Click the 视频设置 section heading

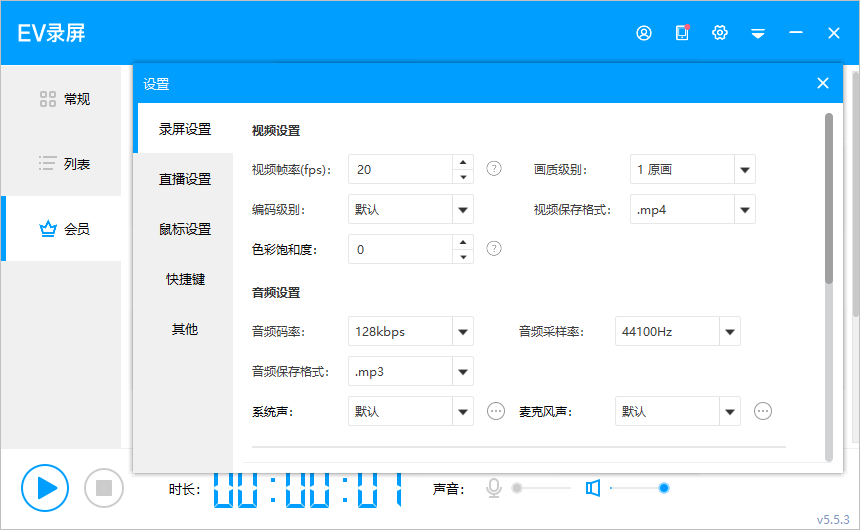[276, 131]
